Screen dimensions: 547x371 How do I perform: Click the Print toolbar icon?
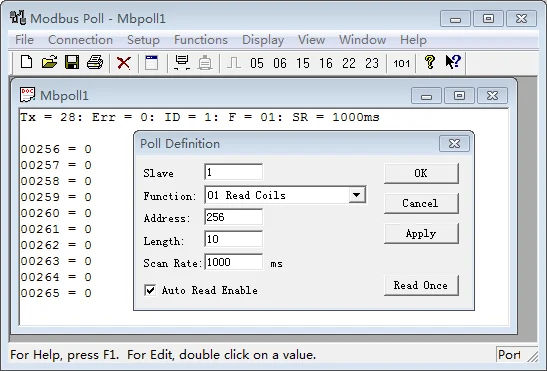click(95, 62)
